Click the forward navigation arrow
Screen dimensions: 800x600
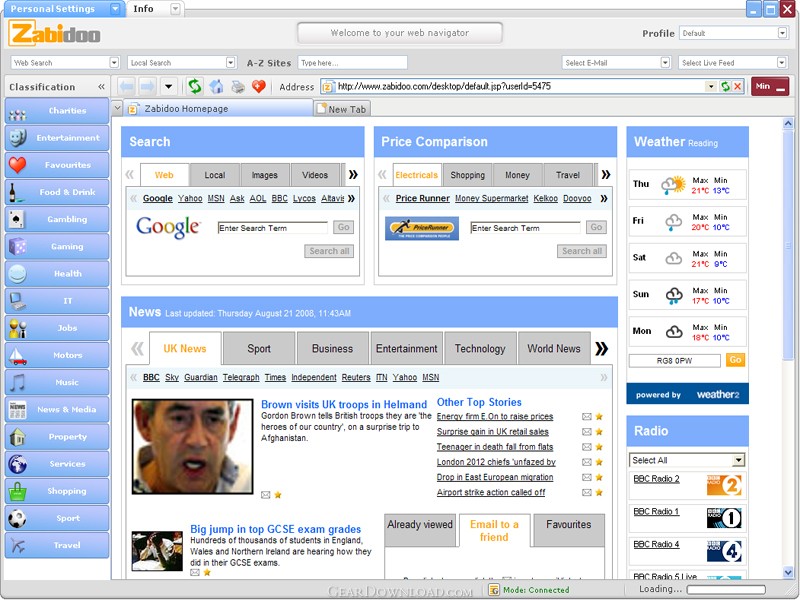tap(147, 86)
